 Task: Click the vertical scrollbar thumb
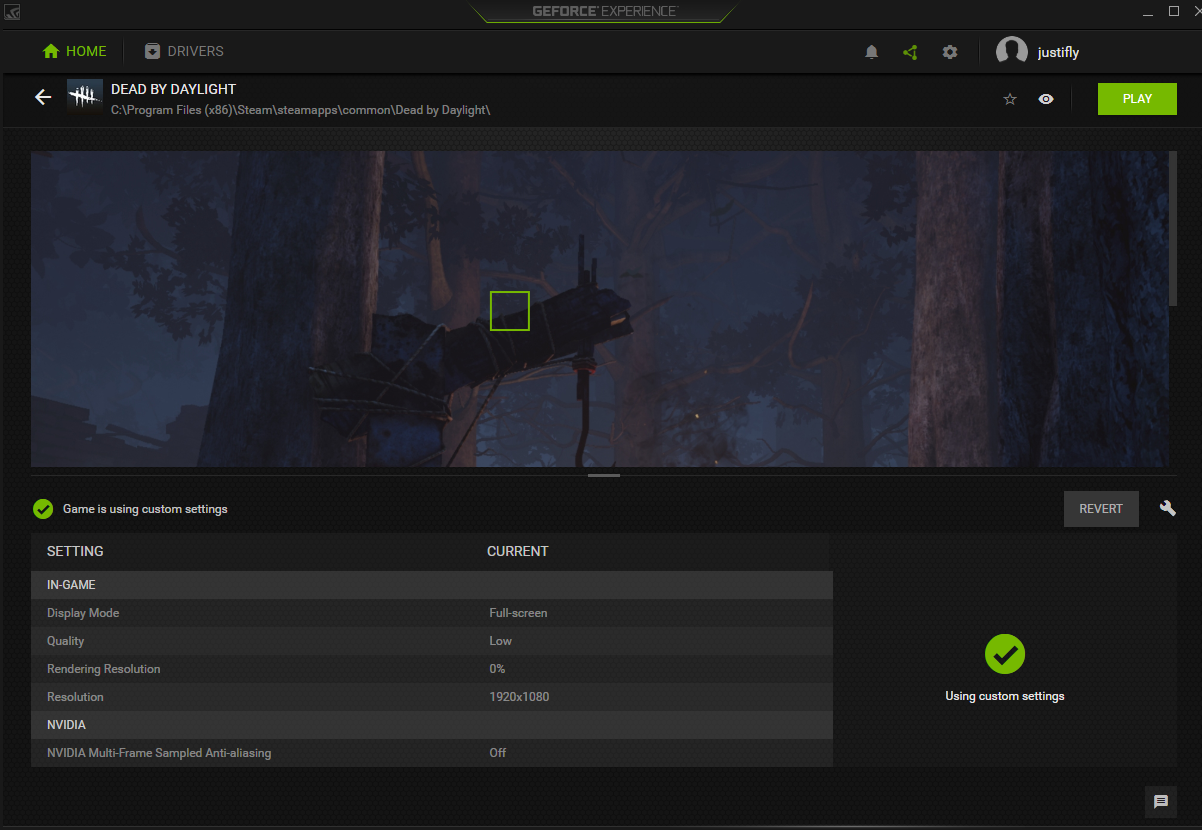tap(1173, 228)
